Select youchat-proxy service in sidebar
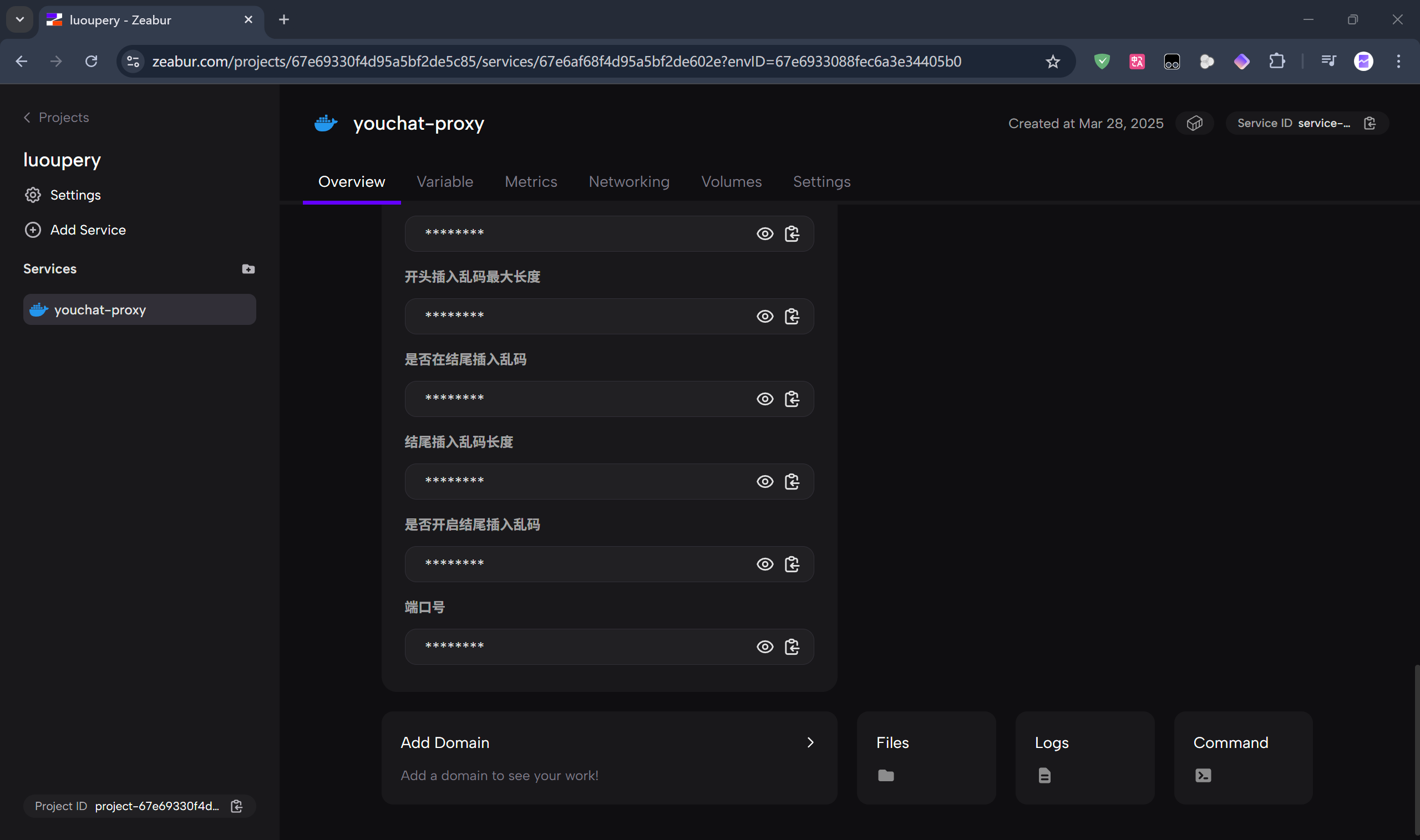This screenshot has height=840, width=1420. click(x=139, y=309)
